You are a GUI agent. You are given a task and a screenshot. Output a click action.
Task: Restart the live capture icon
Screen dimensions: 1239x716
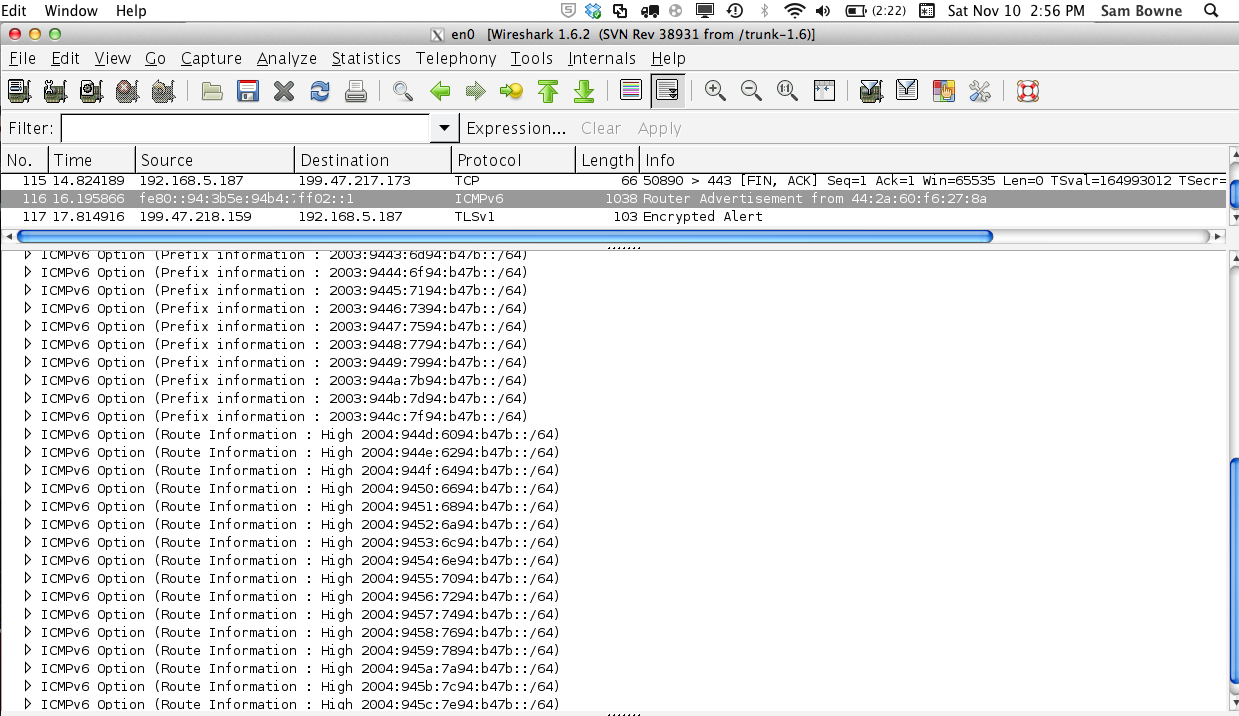(163, 92)
